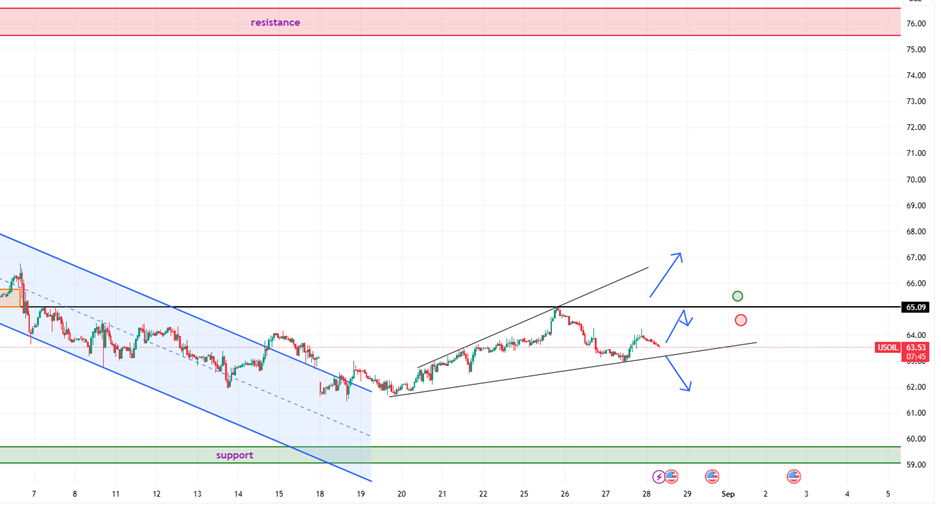Click date 14 on the time axis
941x509 pixels.
238,494
